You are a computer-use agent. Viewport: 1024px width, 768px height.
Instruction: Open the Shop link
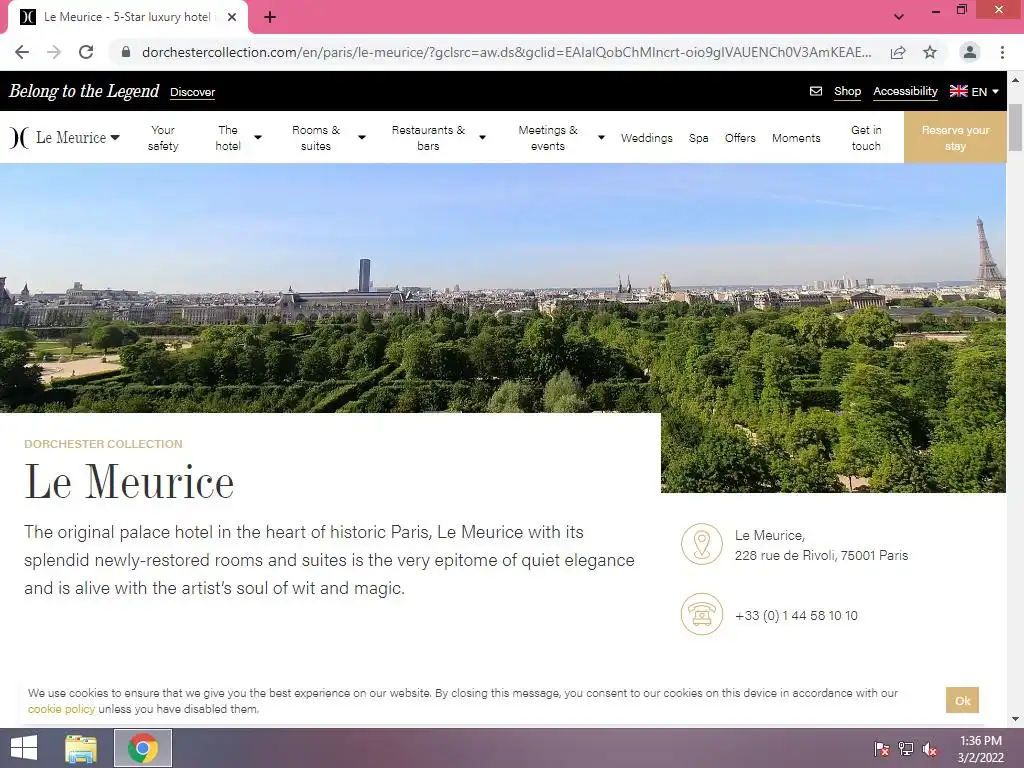848,91
